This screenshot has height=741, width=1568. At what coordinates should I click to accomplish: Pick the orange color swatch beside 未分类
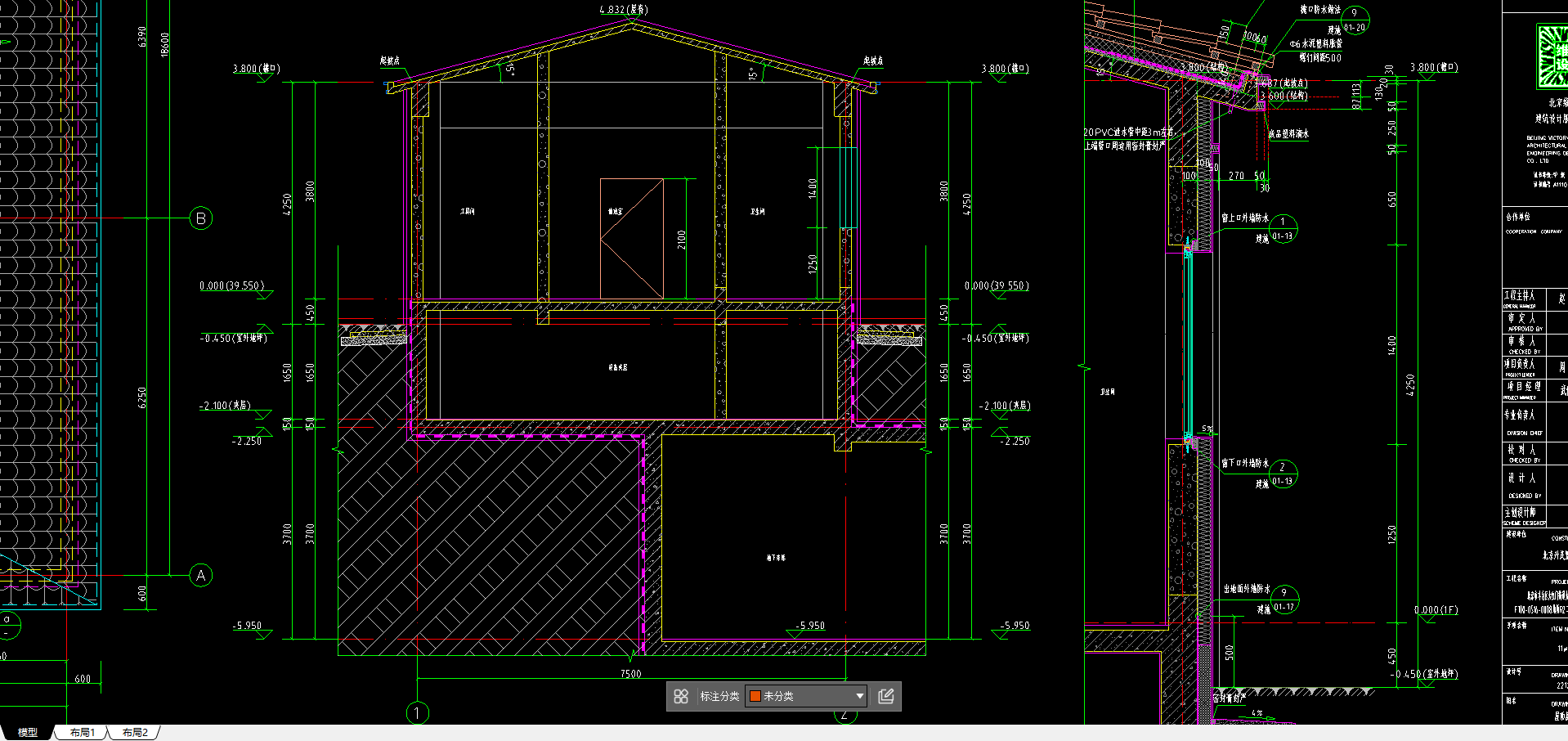[x=755, y=696]
